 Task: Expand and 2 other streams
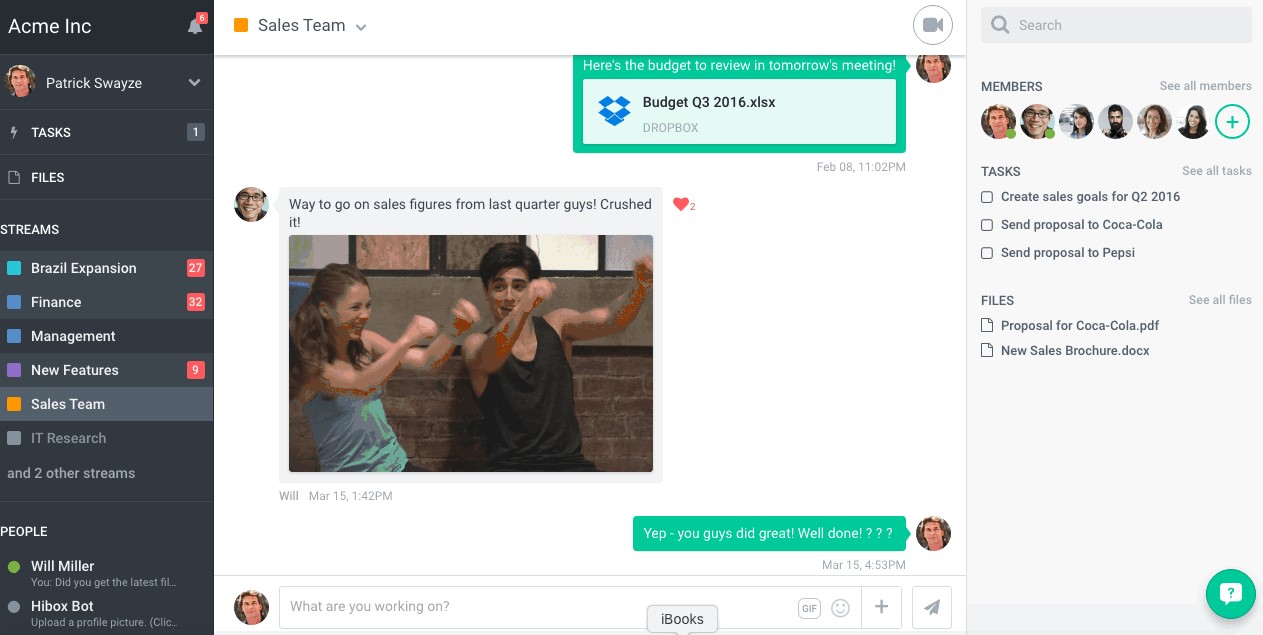pos(71,473)
